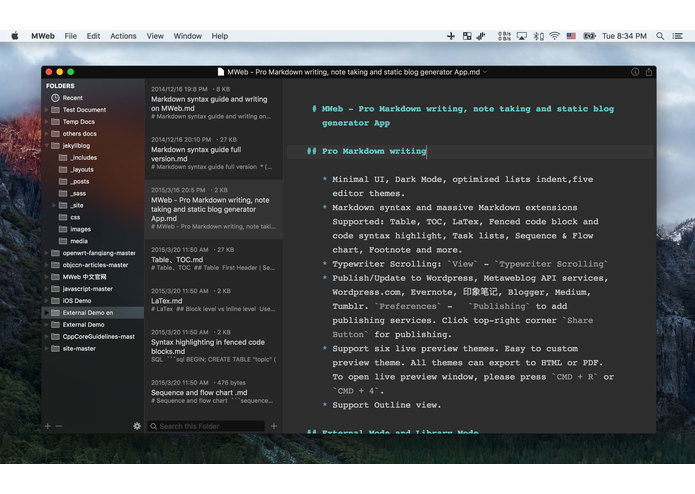Expand the External Demo en triangle

(x=47, y=313)
